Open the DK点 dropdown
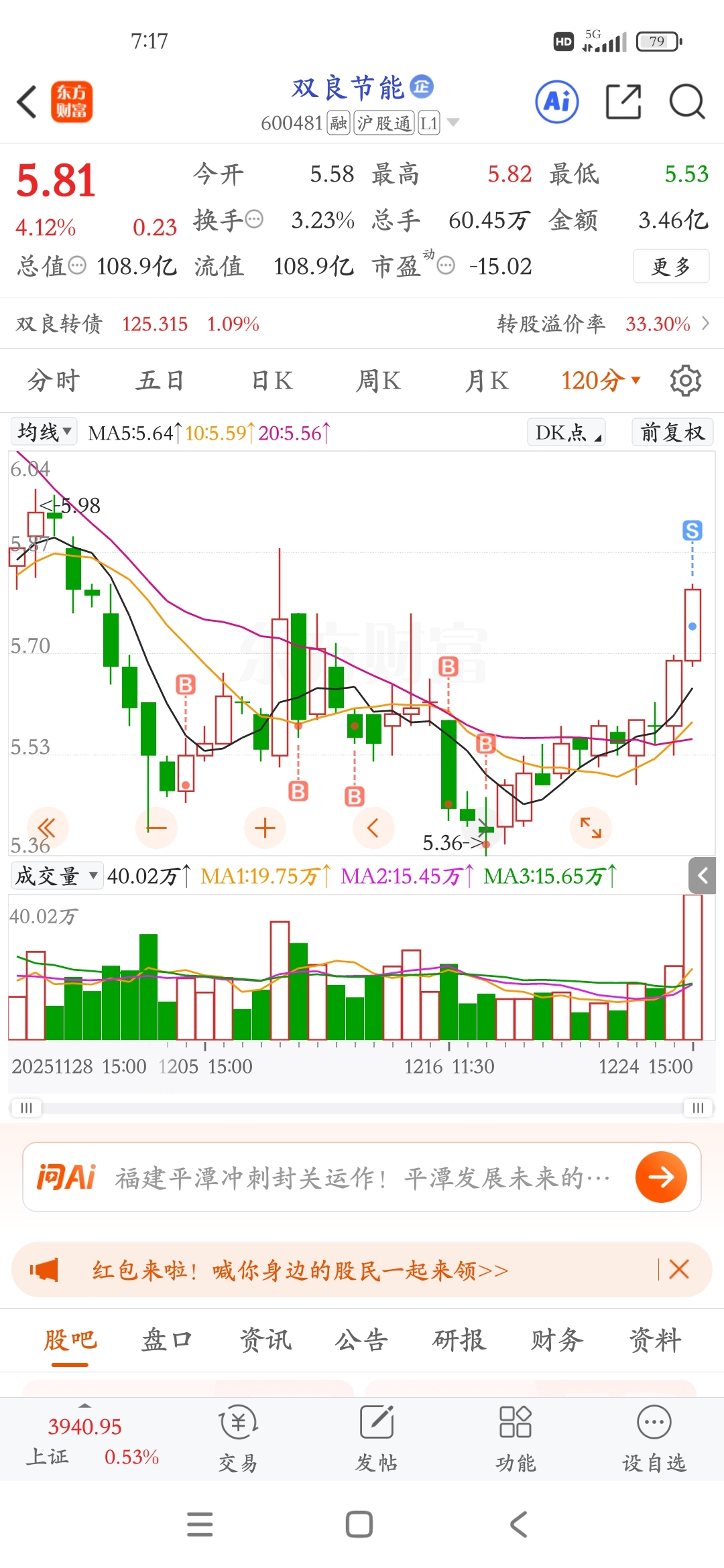724x1568 pixels. (566, 432)
